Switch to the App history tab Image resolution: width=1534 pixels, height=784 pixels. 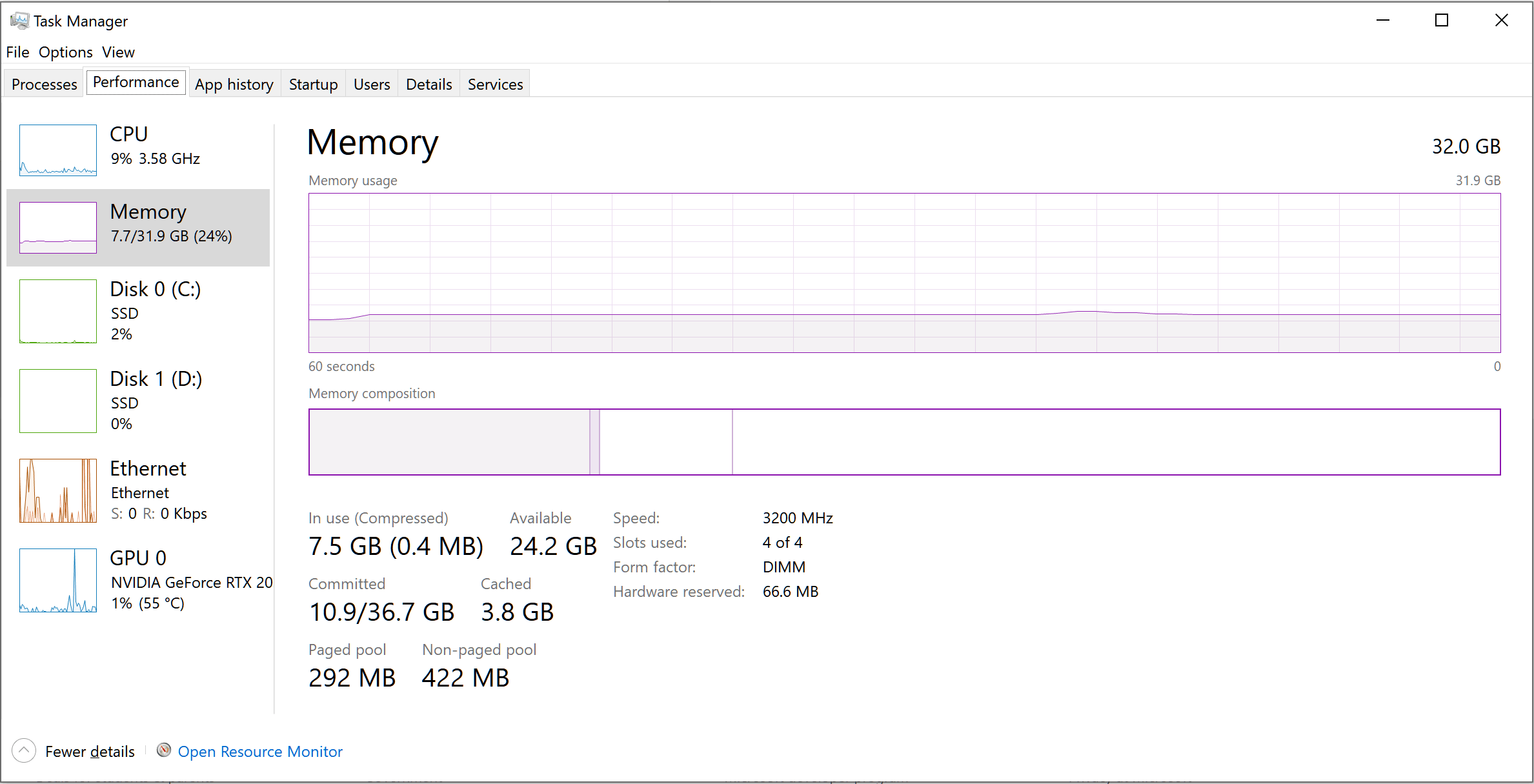click(x=234, y=85)
